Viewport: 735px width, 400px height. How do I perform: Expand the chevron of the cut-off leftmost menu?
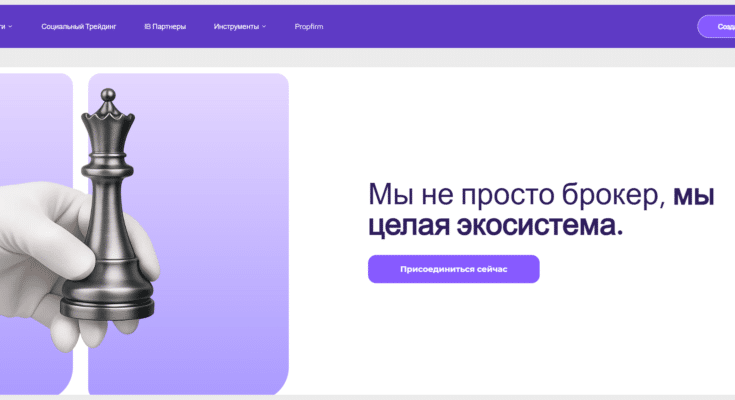point(10,26)
